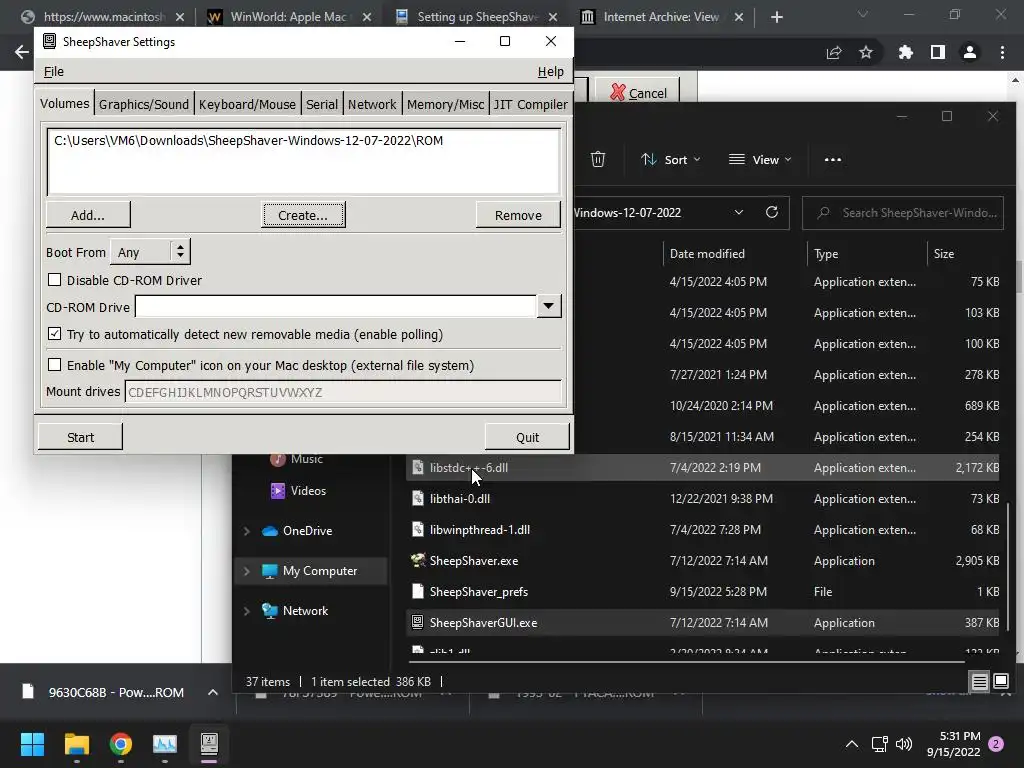Select SheepShaver.exe file
Image resolution: width=1024 pixels, height=768 pixels.
pyautogui.click(x=703, y=560)
